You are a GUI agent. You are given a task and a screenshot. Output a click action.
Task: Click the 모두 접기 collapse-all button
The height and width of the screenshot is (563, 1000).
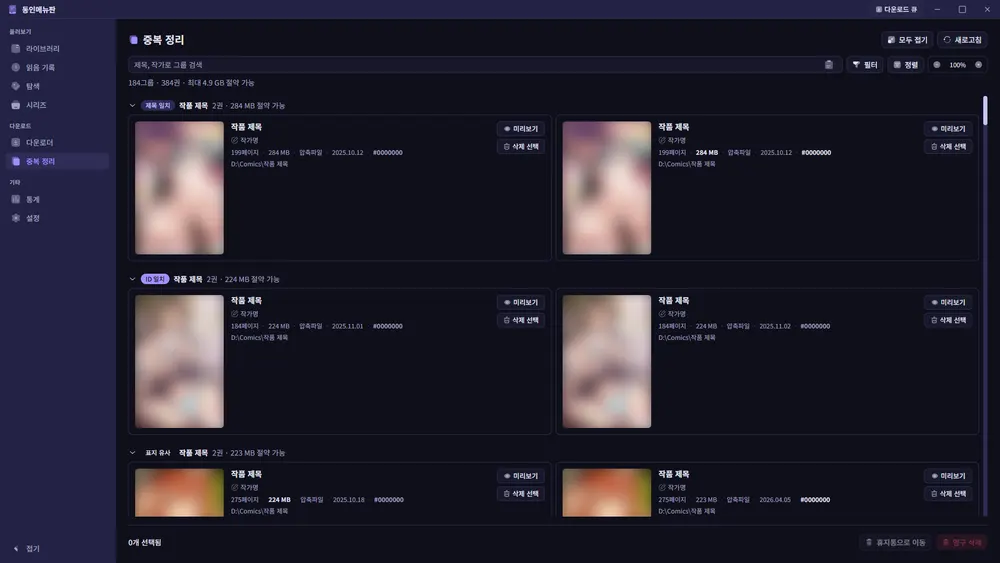click(907, 40)
